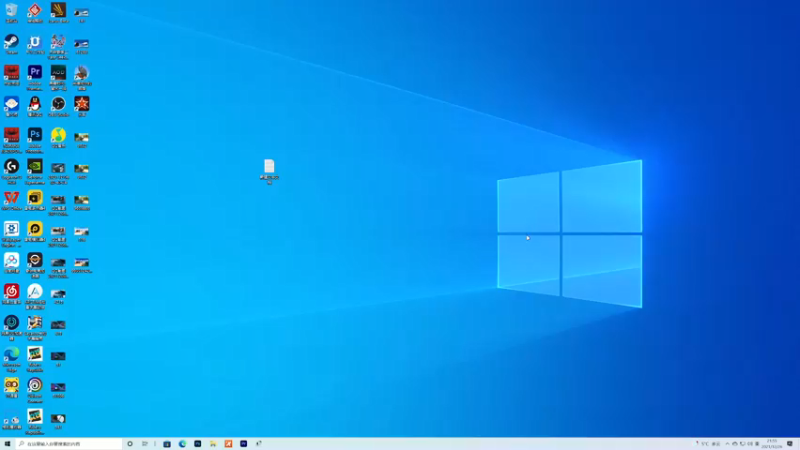Viewport: 800px width, 450px height.
Task: Select the Wallpaper Engine desktop shortcut
Action: (x=11, y=235)
